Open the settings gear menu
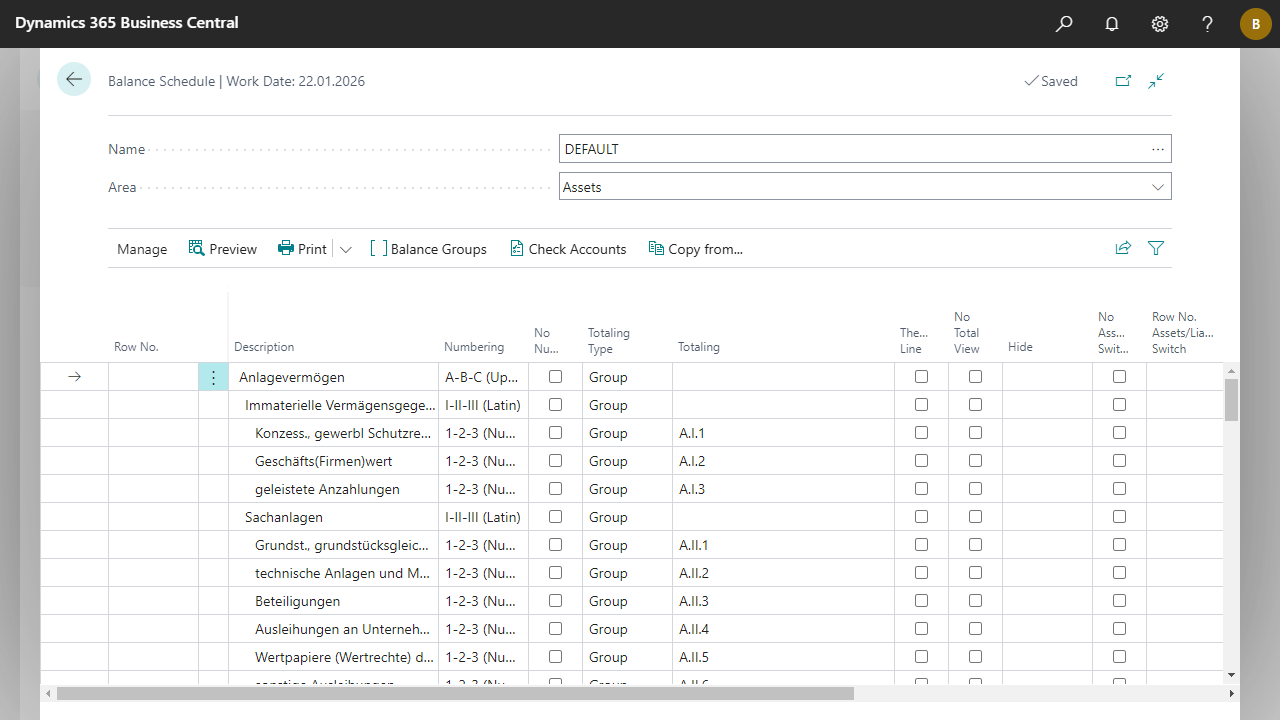Screen dimensions: 1280x720 click(x=1160, y=24)
